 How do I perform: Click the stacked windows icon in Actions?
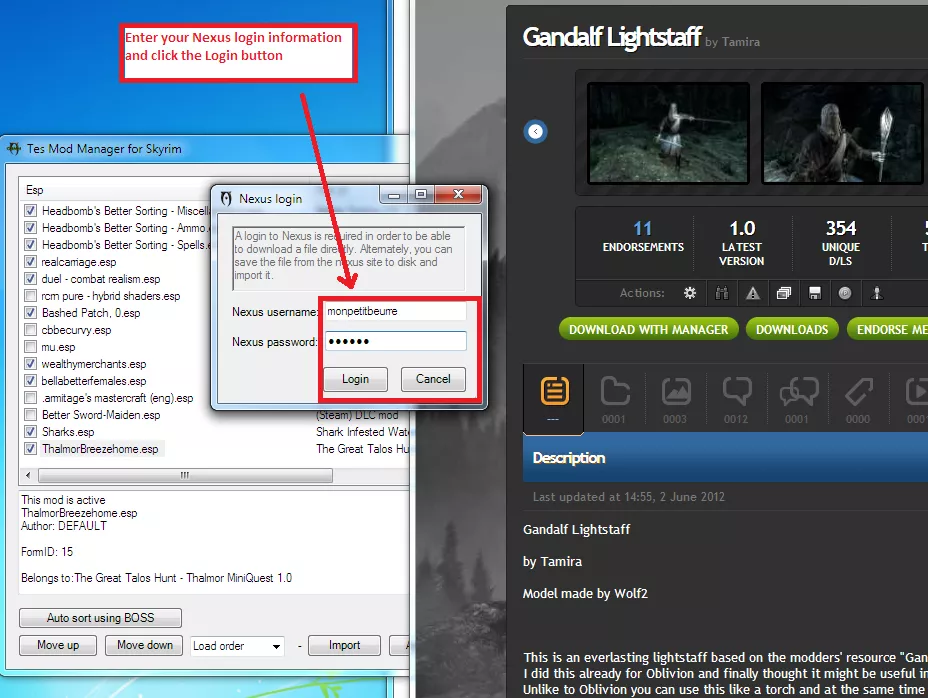coord(784,292)
